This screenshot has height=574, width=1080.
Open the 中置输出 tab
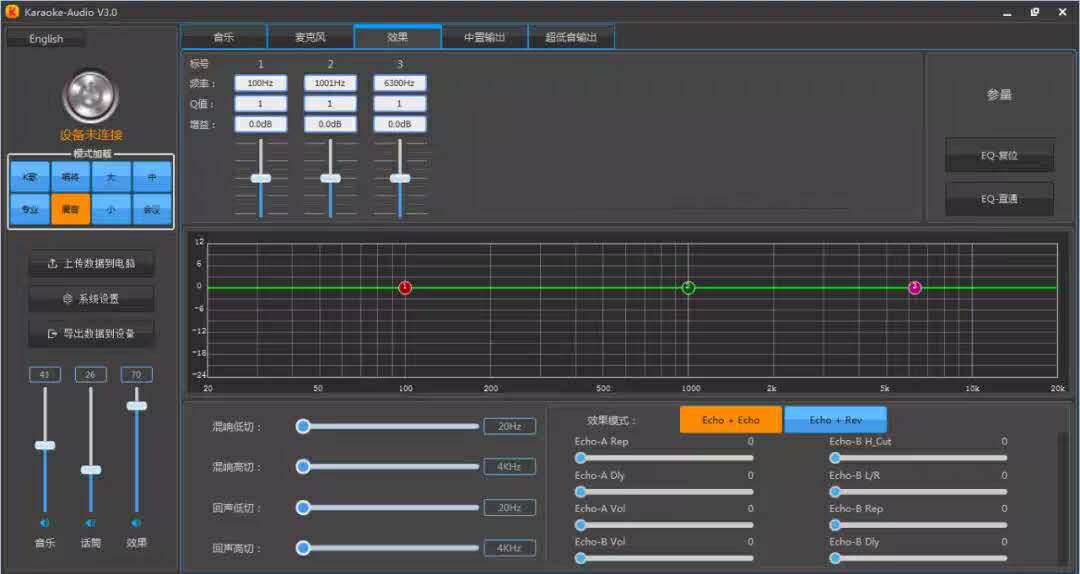[484, 37]
